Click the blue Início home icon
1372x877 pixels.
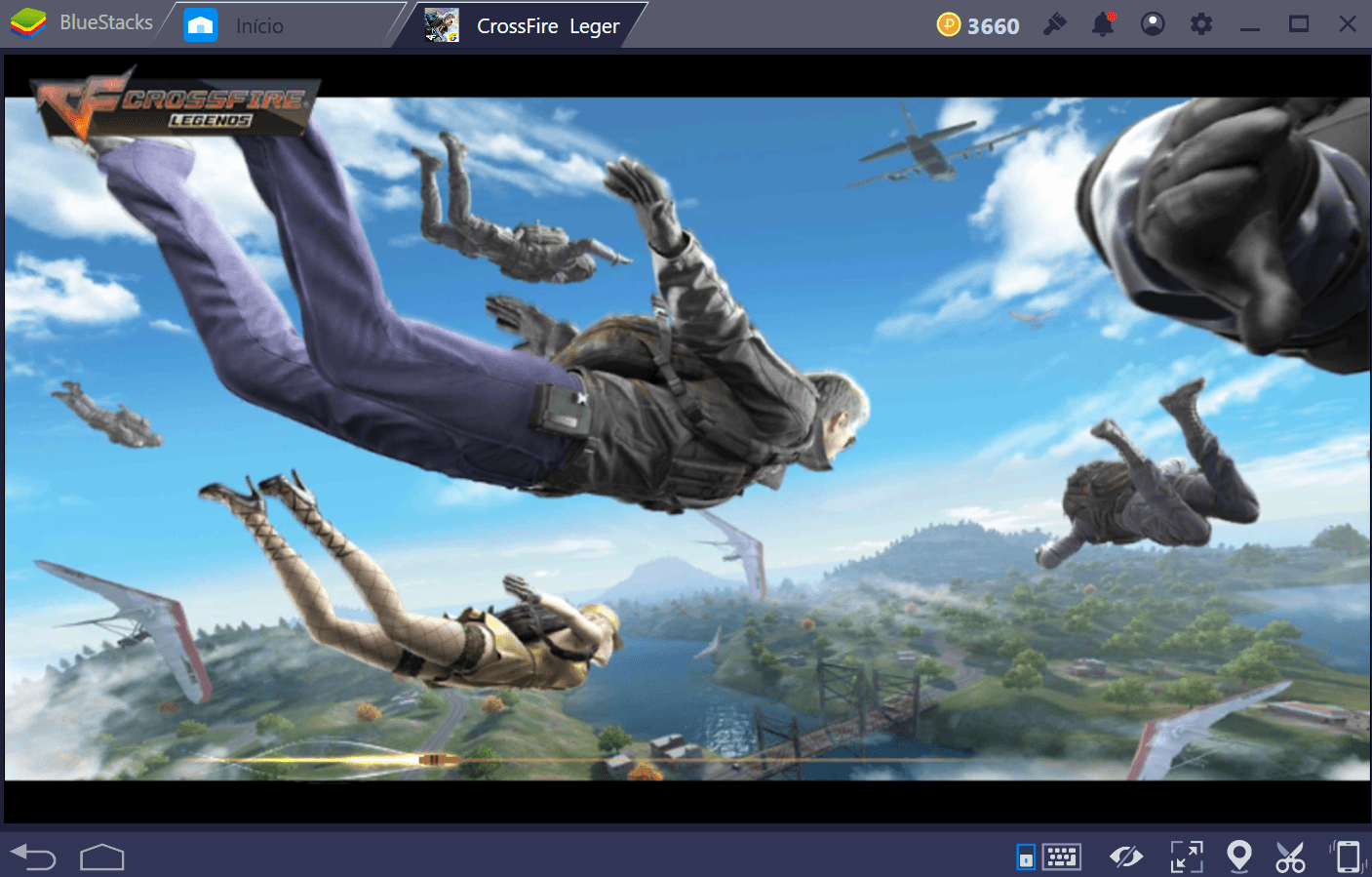(201, 25)
